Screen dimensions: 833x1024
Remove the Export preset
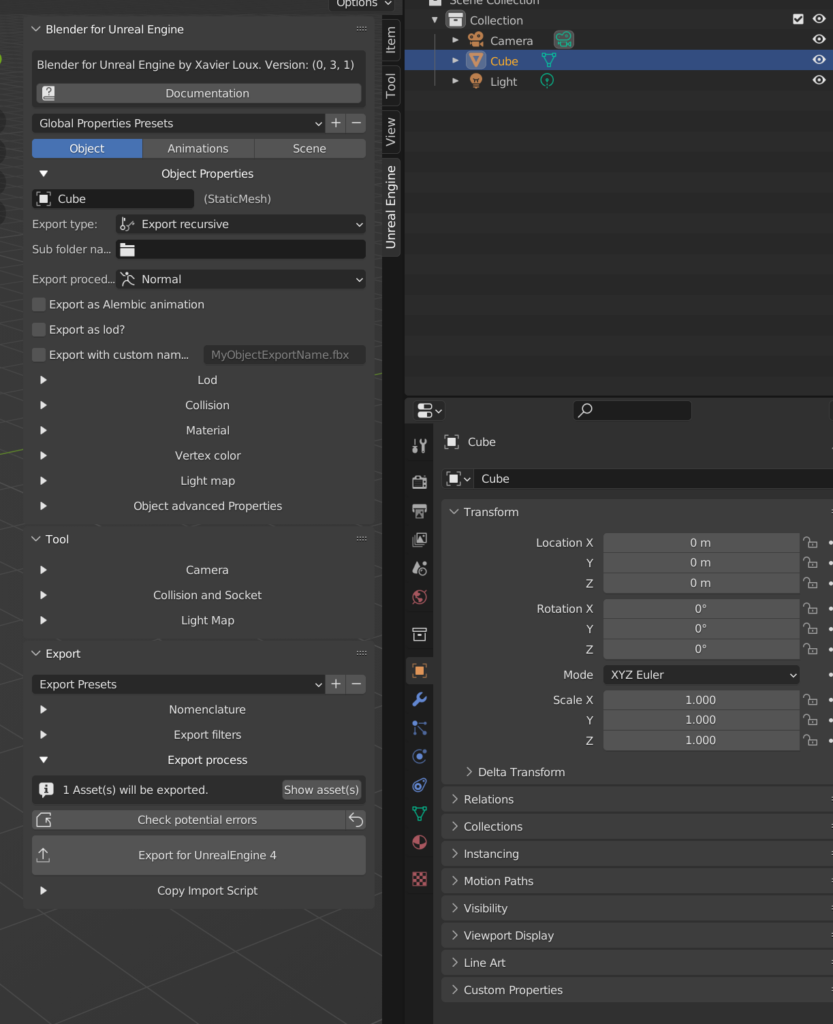coord(356,684)
